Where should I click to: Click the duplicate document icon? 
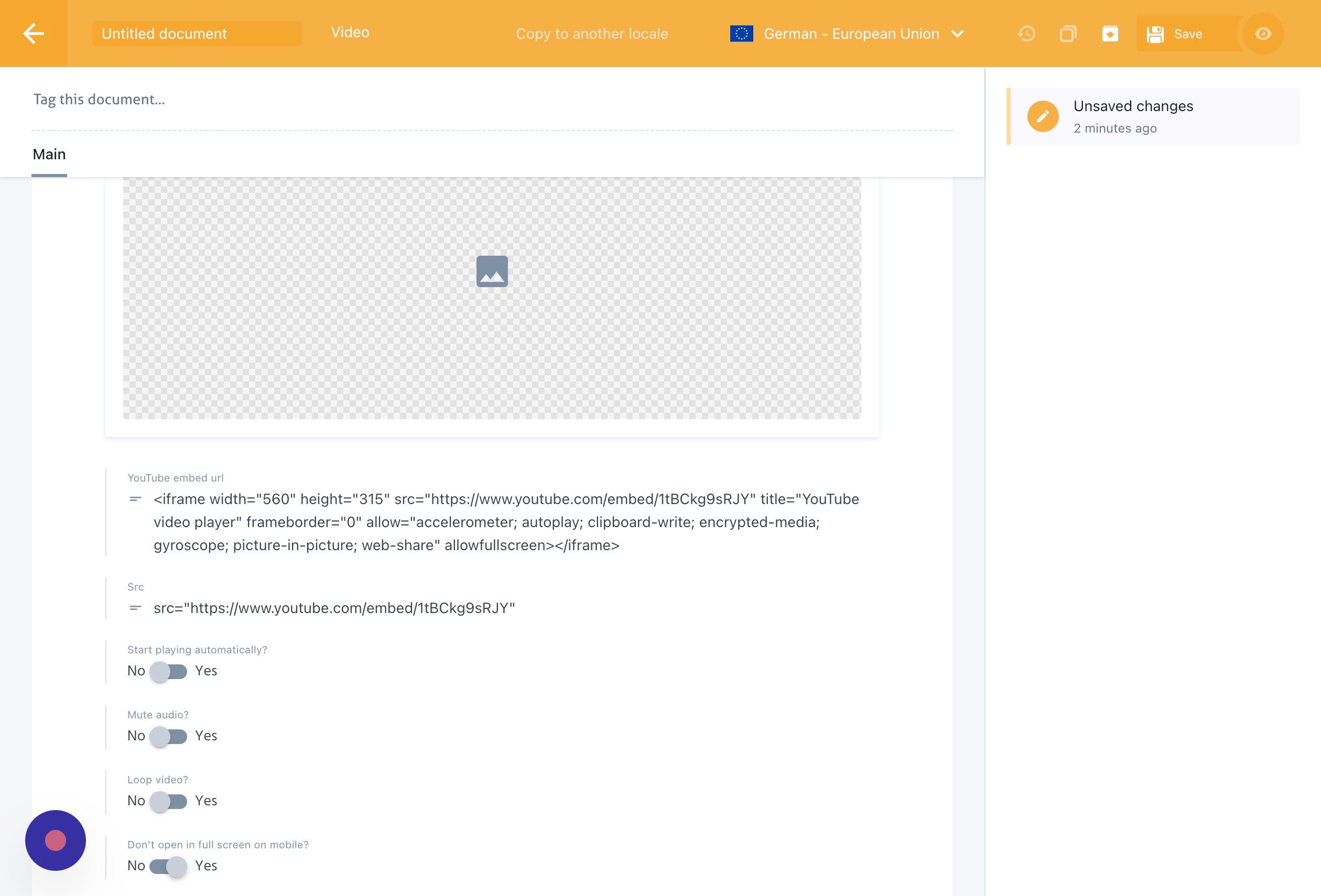[x=1068, y=34]
